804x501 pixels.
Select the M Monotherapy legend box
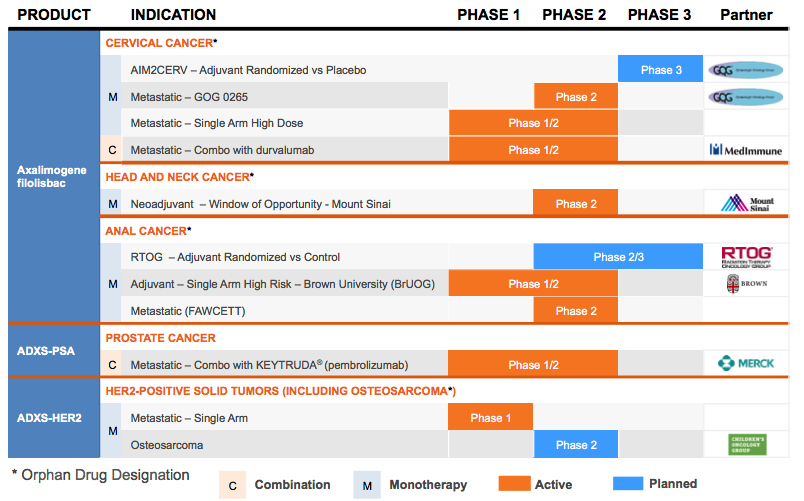point(367,485)
